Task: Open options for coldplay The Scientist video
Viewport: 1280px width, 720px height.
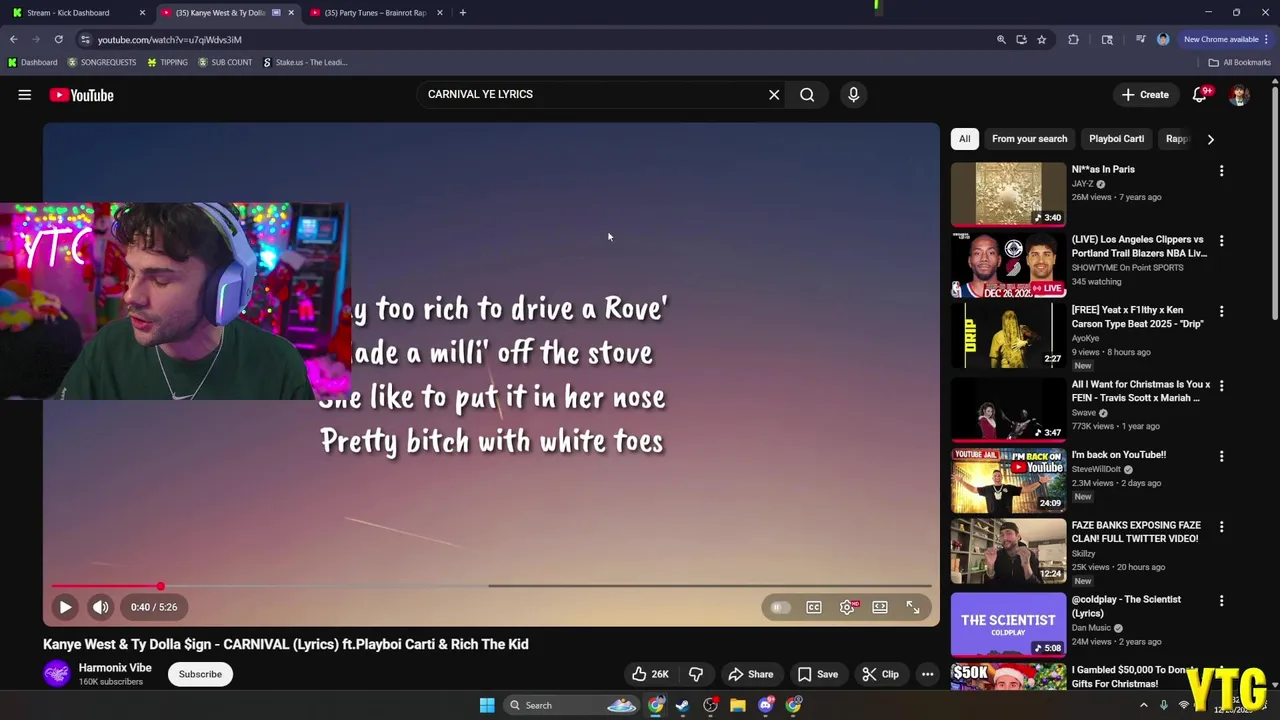Action: click(x=1221, y=601)
